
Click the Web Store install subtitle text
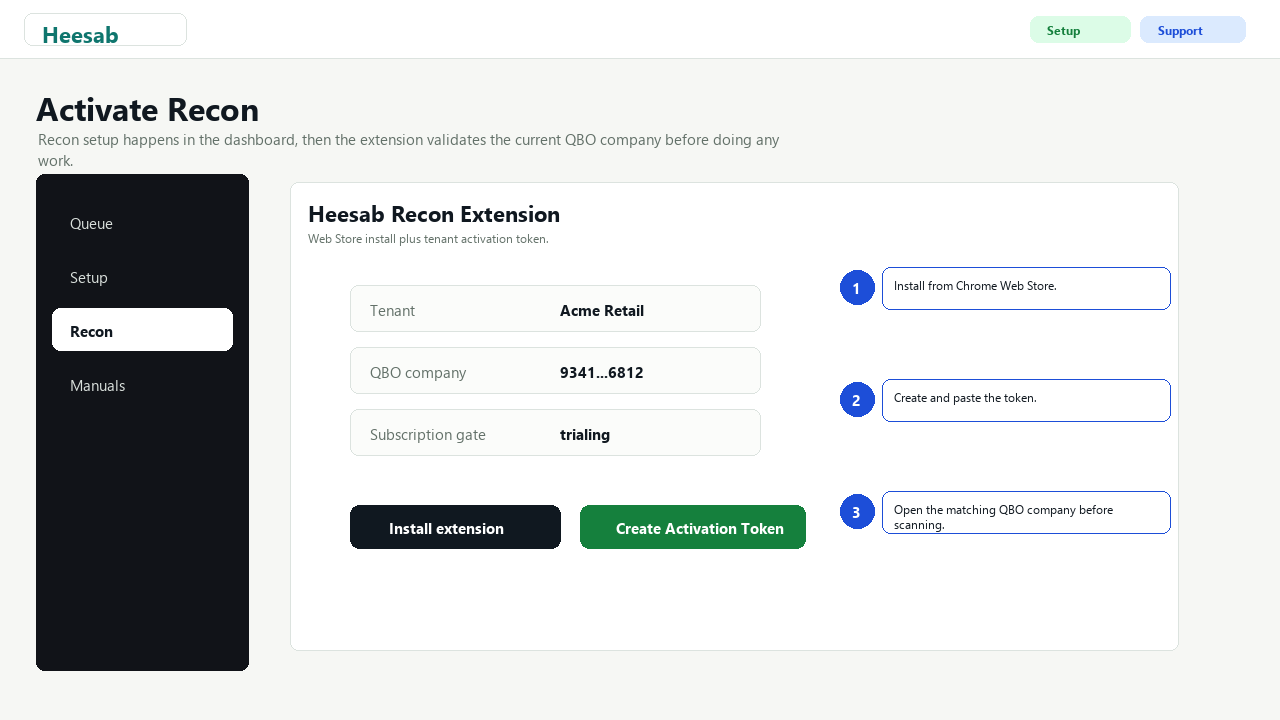(x=428, y=239)
